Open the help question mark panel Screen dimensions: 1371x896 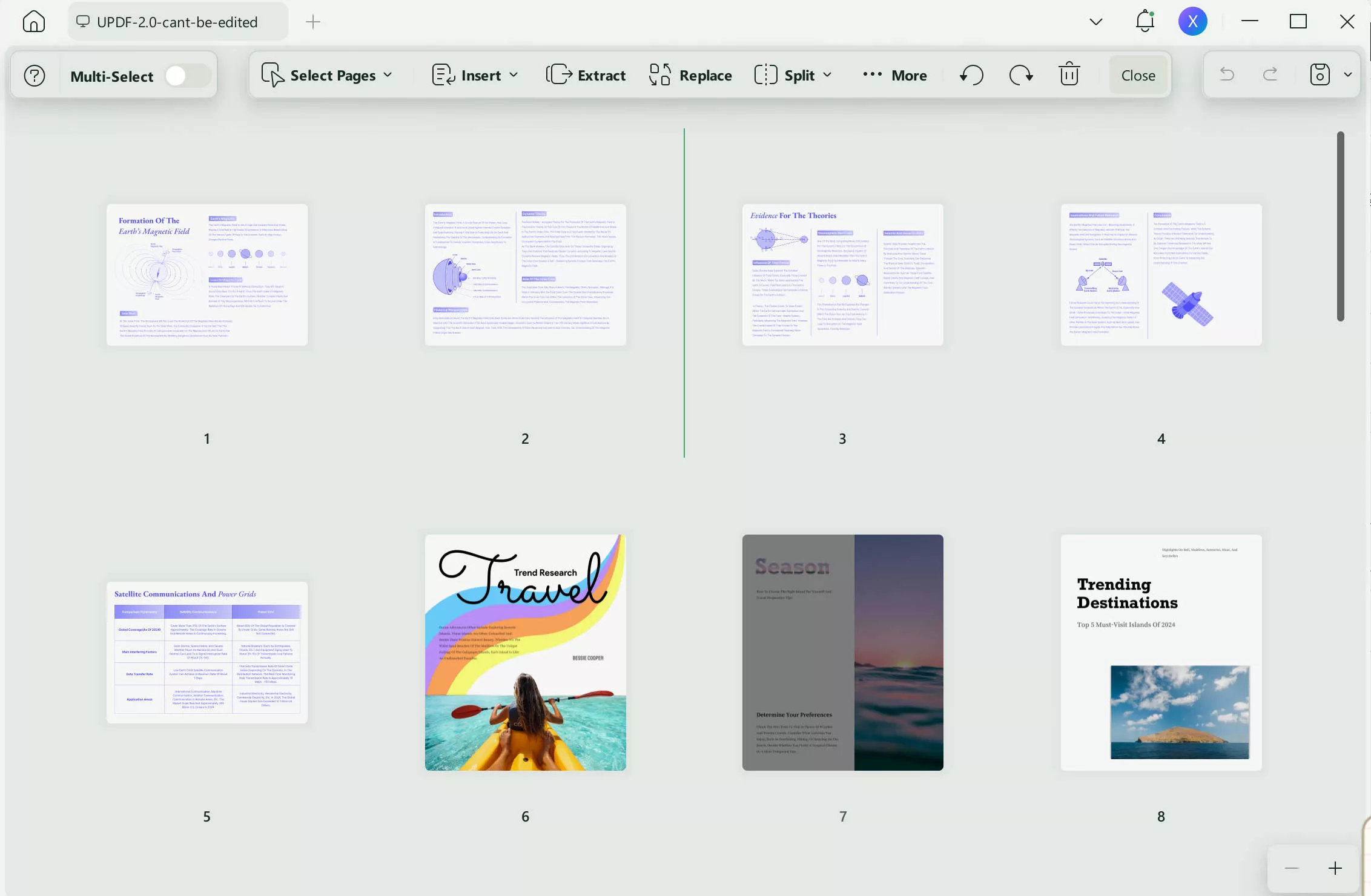[x=34, y=74]
